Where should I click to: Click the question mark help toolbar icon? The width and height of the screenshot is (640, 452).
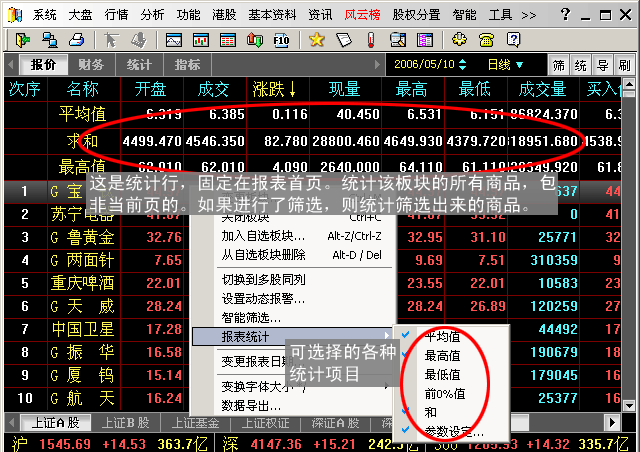point(513,40)
